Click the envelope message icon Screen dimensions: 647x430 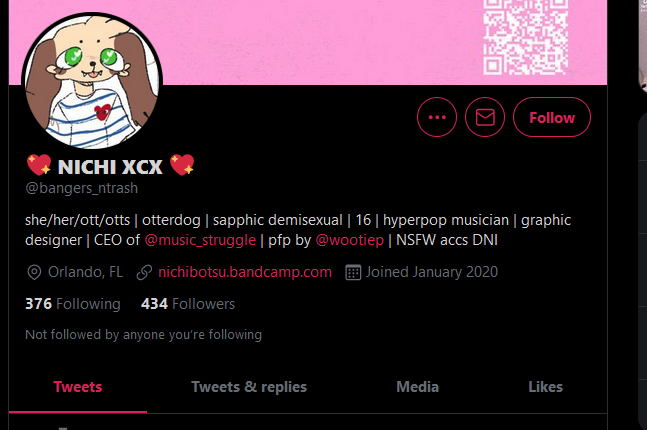pyautogui.click(x=485, y=117)
